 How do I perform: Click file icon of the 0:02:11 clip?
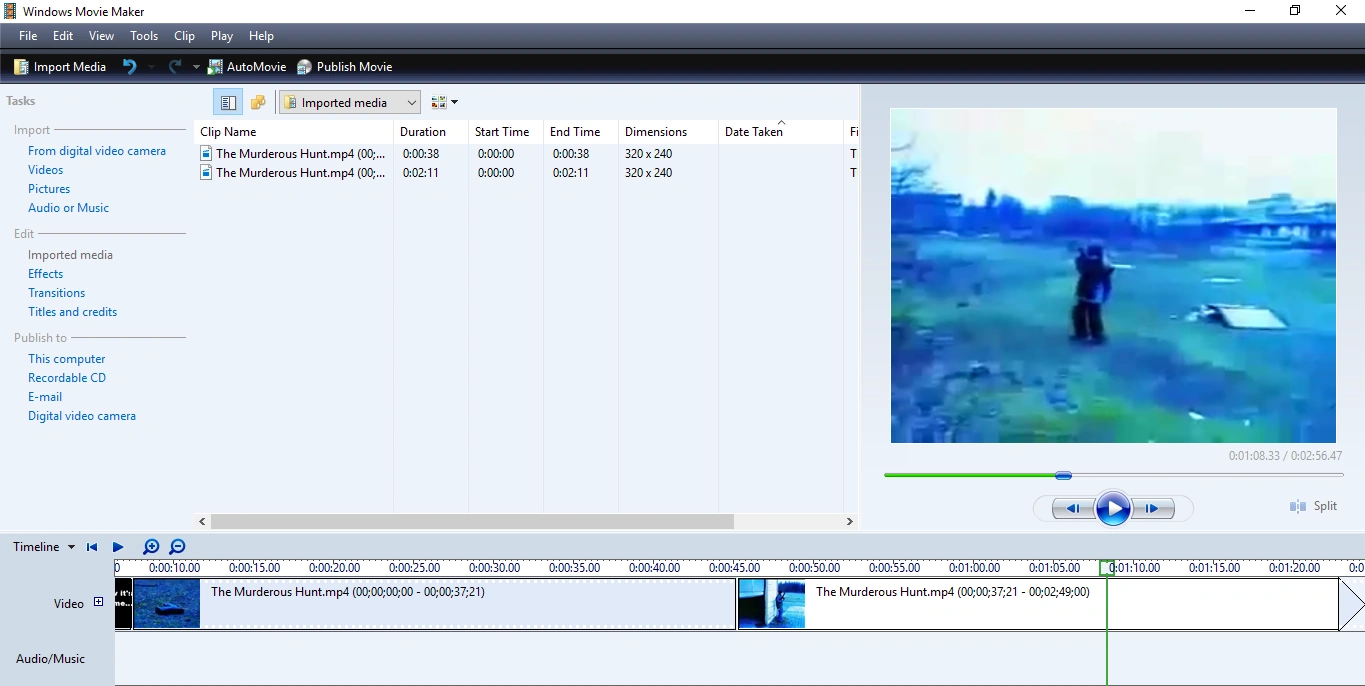206,173
